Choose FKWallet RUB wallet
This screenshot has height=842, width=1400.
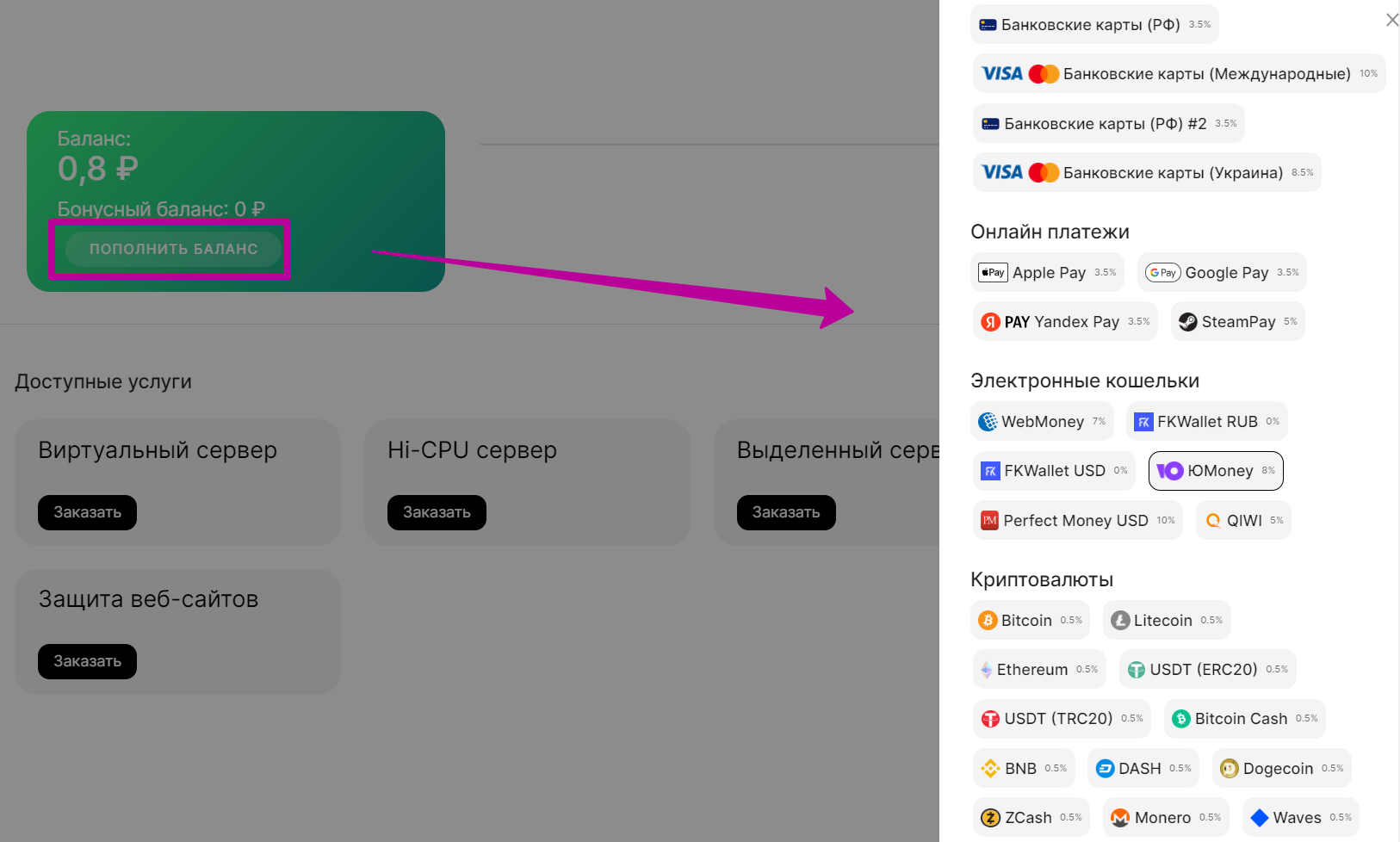coord(1207,421)
